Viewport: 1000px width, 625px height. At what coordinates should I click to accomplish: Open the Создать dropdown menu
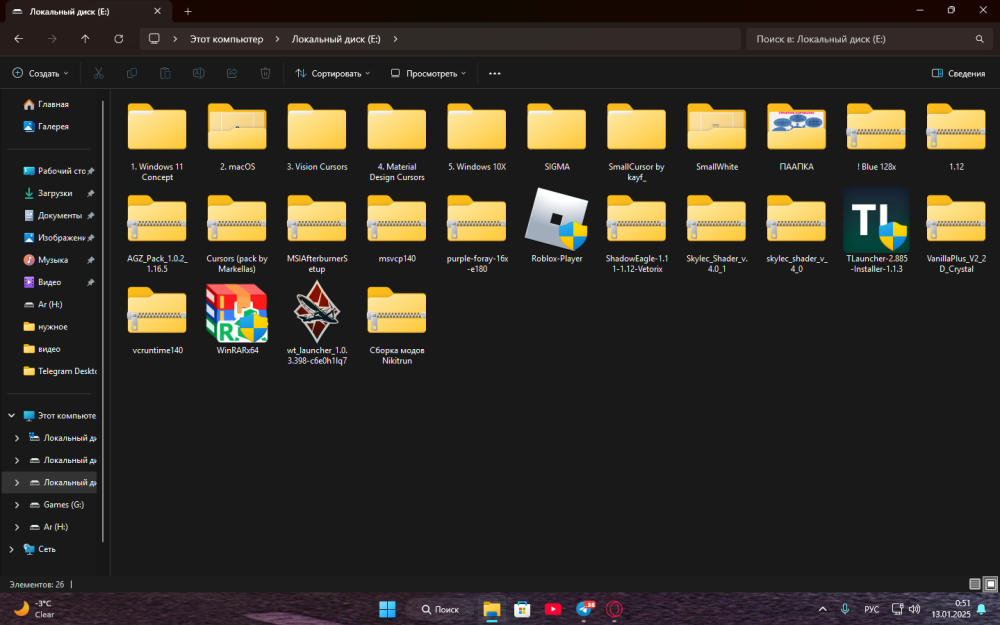tap(40, 73)
